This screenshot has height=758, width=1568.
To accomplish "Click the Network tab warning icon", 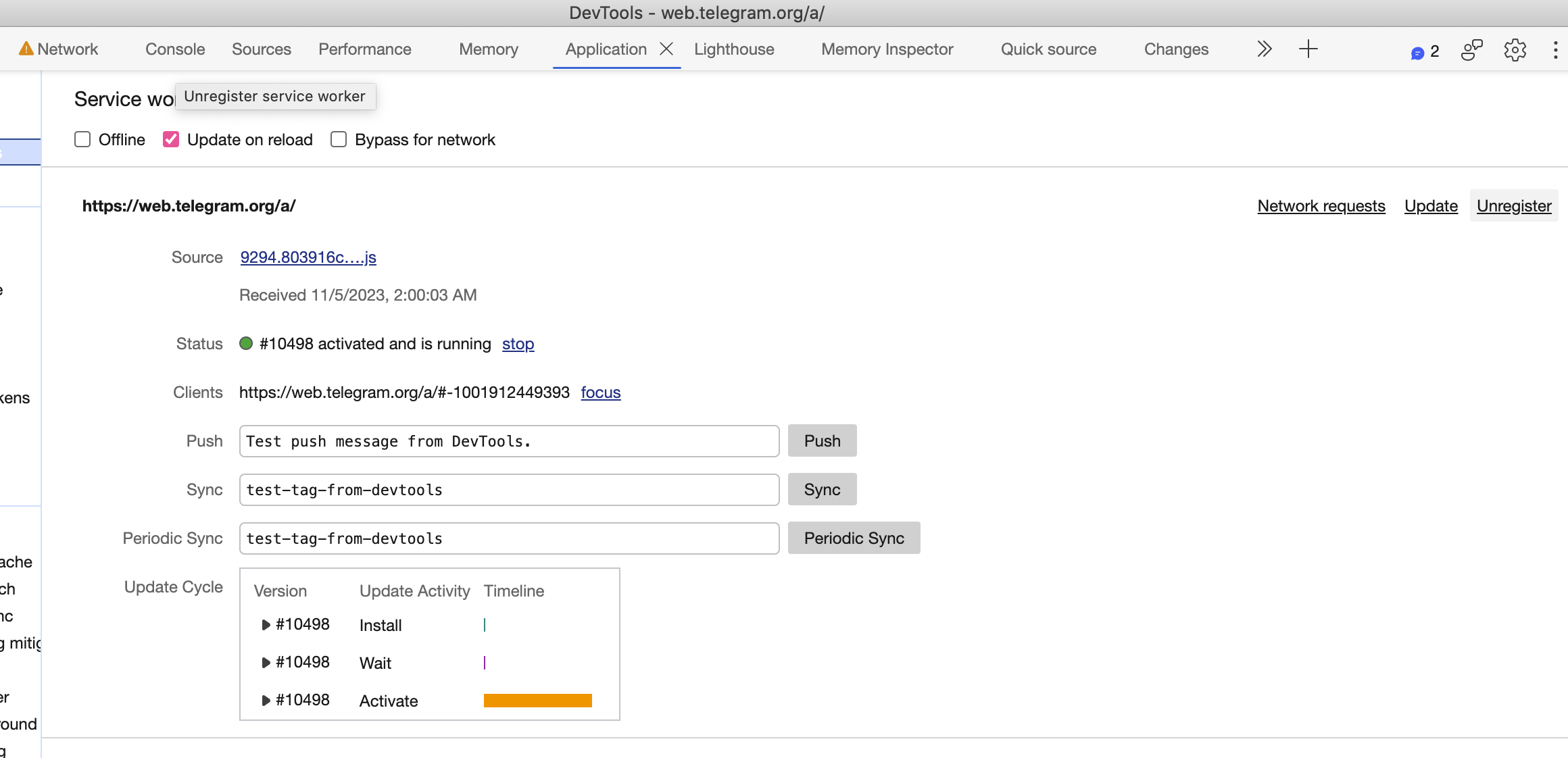I will coord(26,49).
